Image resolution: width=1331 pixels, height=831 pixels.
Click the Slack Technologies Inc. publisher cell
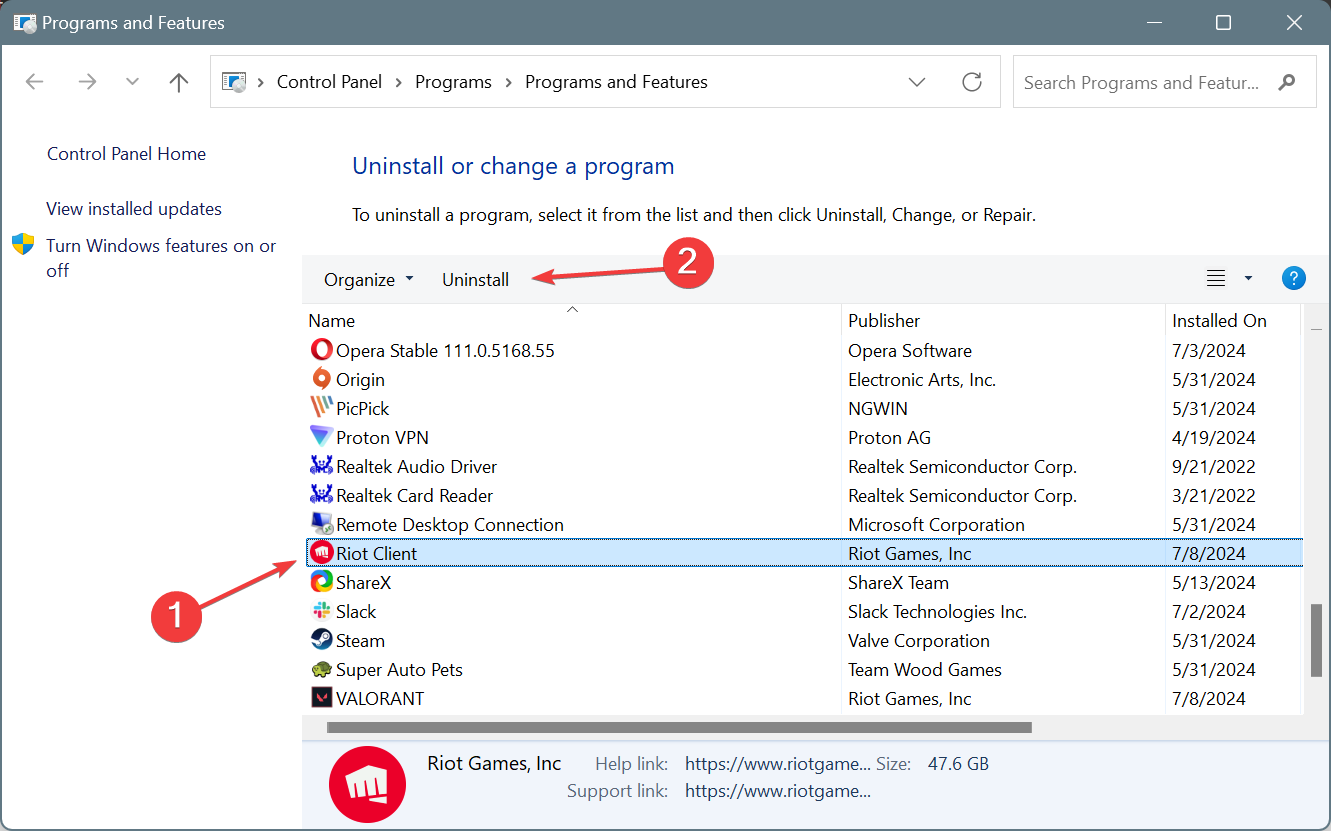click(x=938, y=612)
